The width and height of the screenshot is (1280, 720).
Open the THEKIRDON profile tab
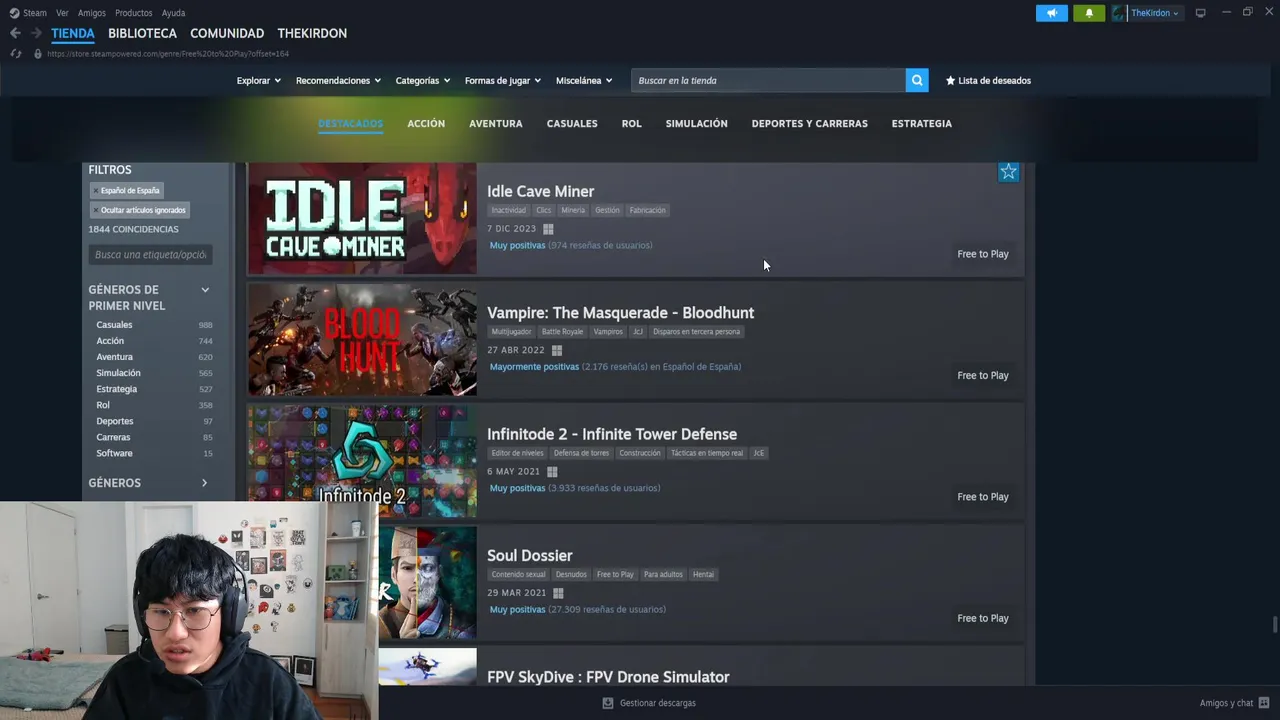[x=312, y=33]
